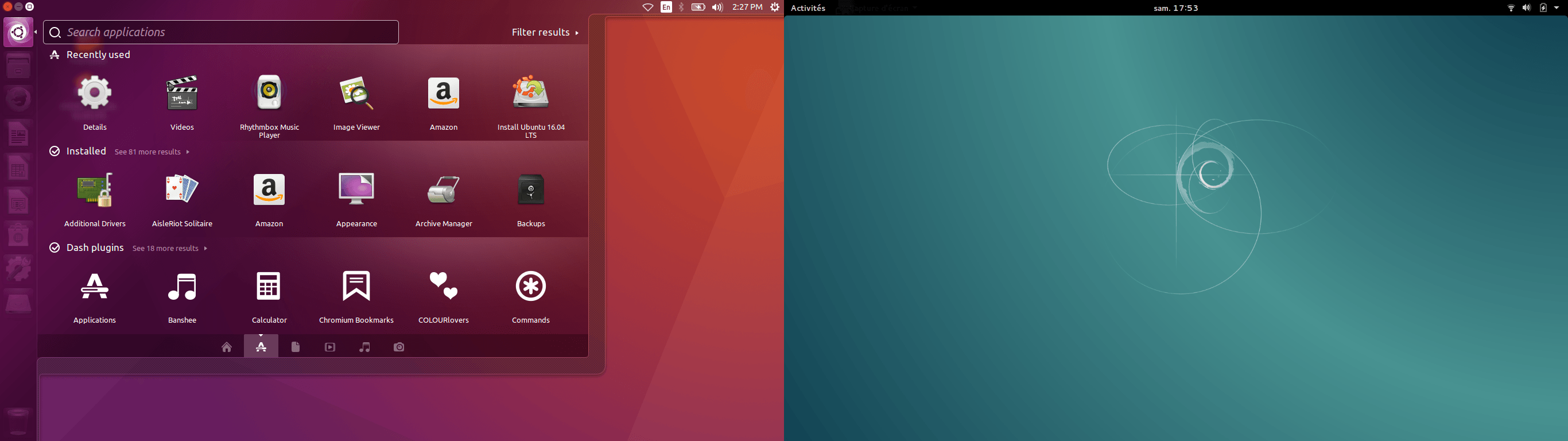Open the system menu arrow in the Debian top bar
This screenshot has width=1568, height=441.
pos(1557,8)
